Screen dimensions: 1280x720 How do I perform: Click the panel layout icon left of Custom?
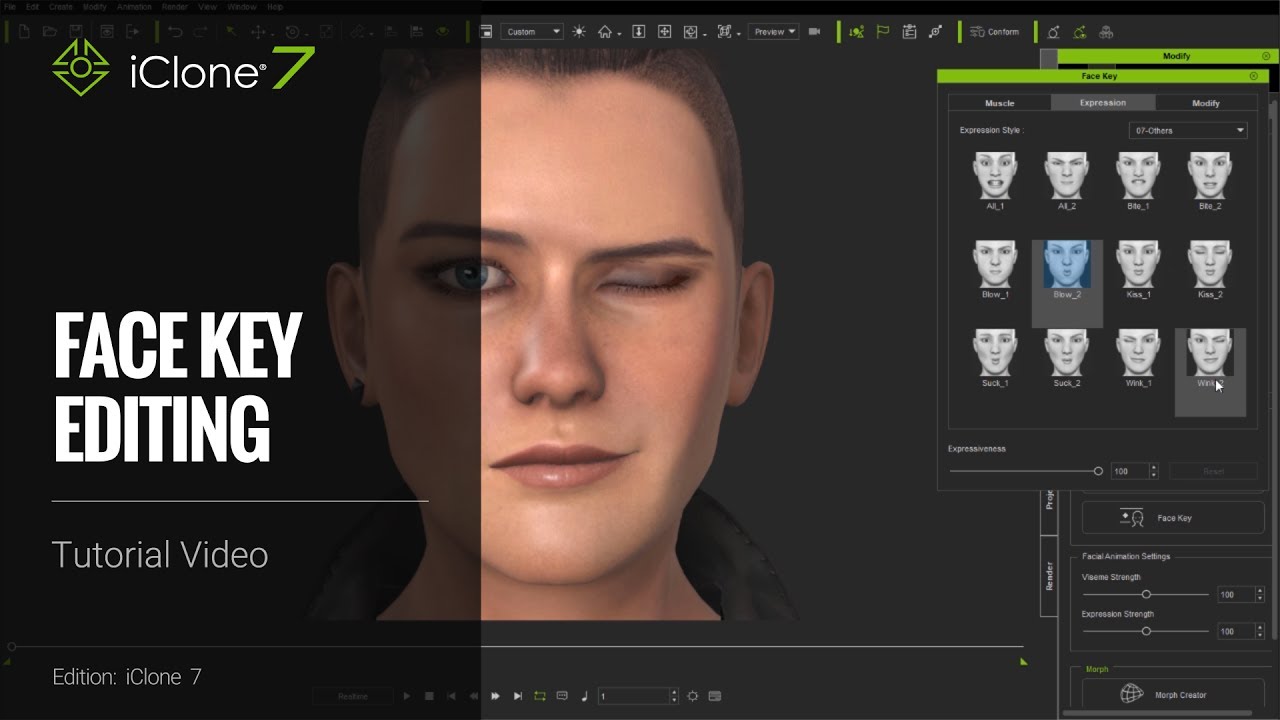pos(487,32)
